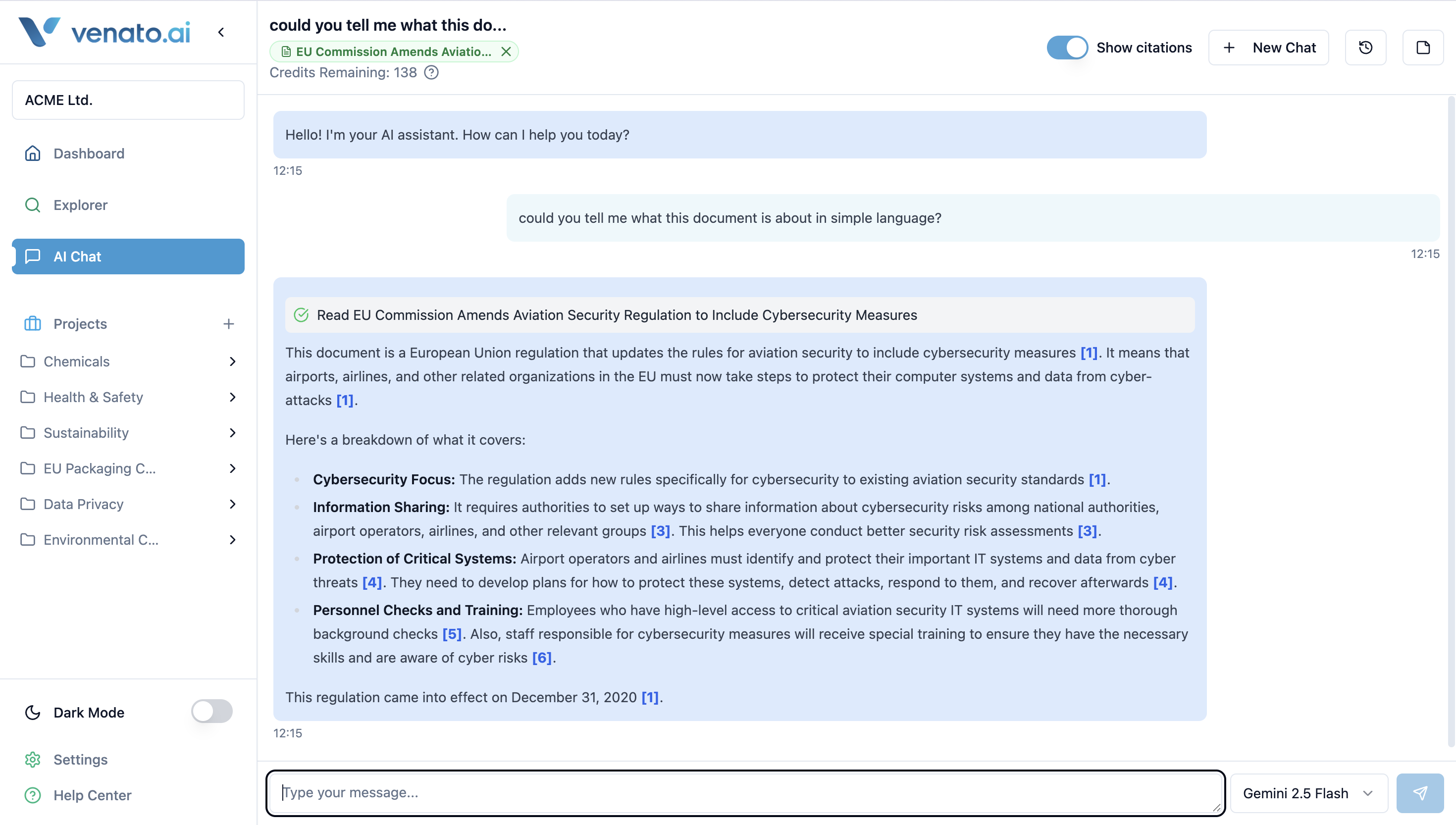1456x825 pixels.
Task: Enable Dark Mode switch
Action: tap(211, 712)
